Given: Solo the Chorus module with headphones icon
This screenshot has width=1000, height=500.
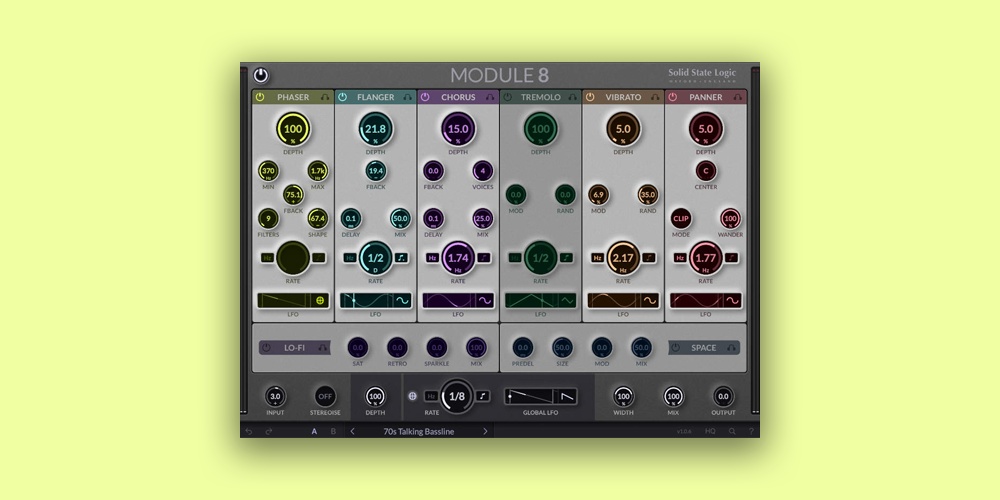Looking at the screenshot, I should pyautogui.click(x=490, y=98).
